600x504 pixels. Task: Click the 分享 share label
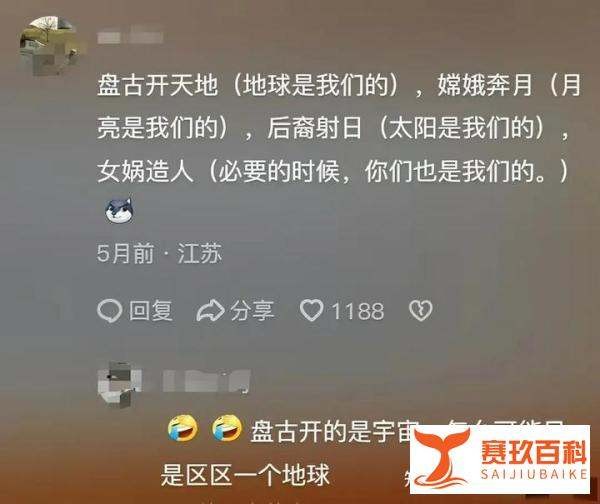pyautogui.click(x=253, y=310)
